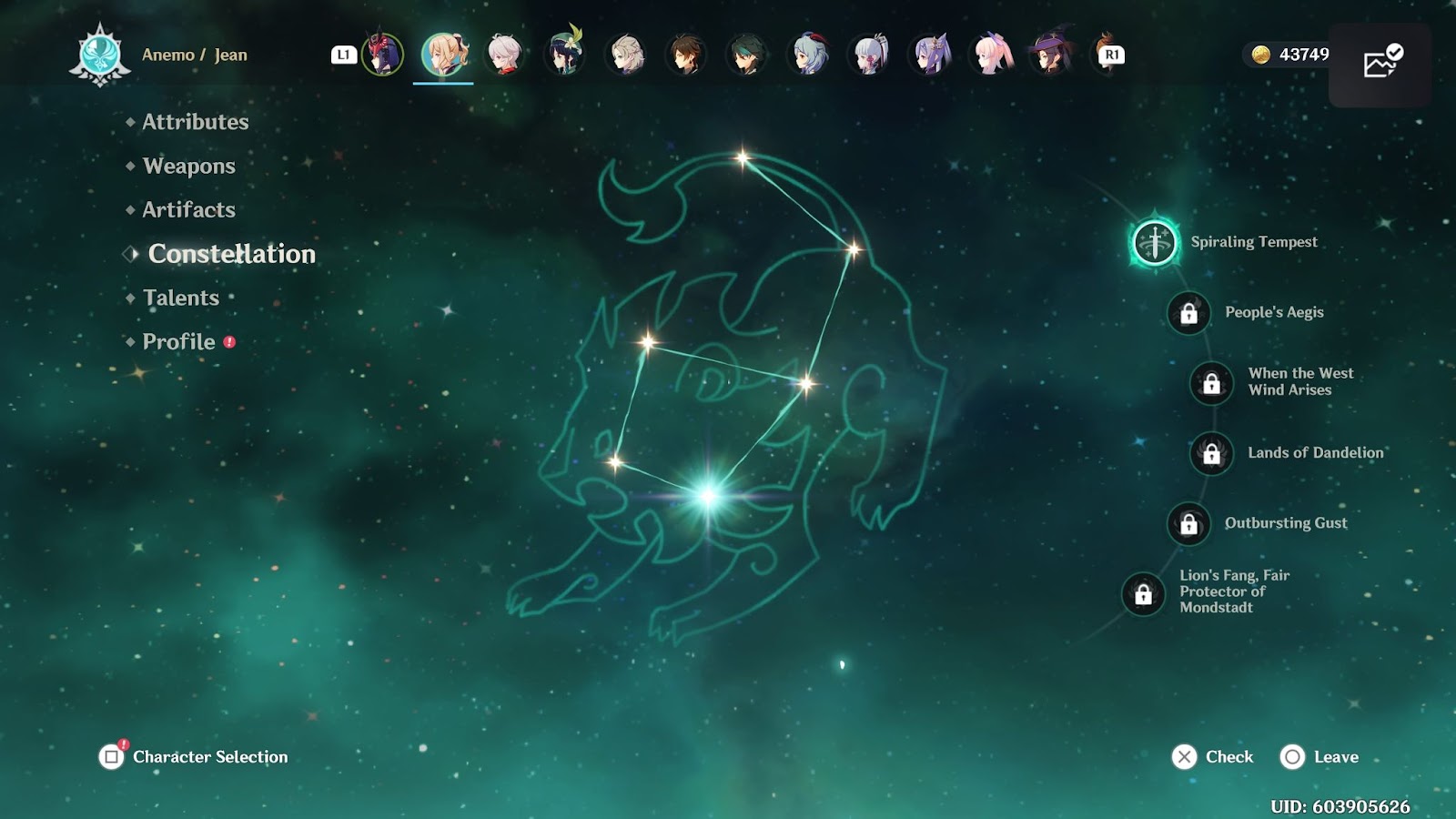Click the Leave button
The height and width of the screenshot is (819, 1456).
(1319, 757)
